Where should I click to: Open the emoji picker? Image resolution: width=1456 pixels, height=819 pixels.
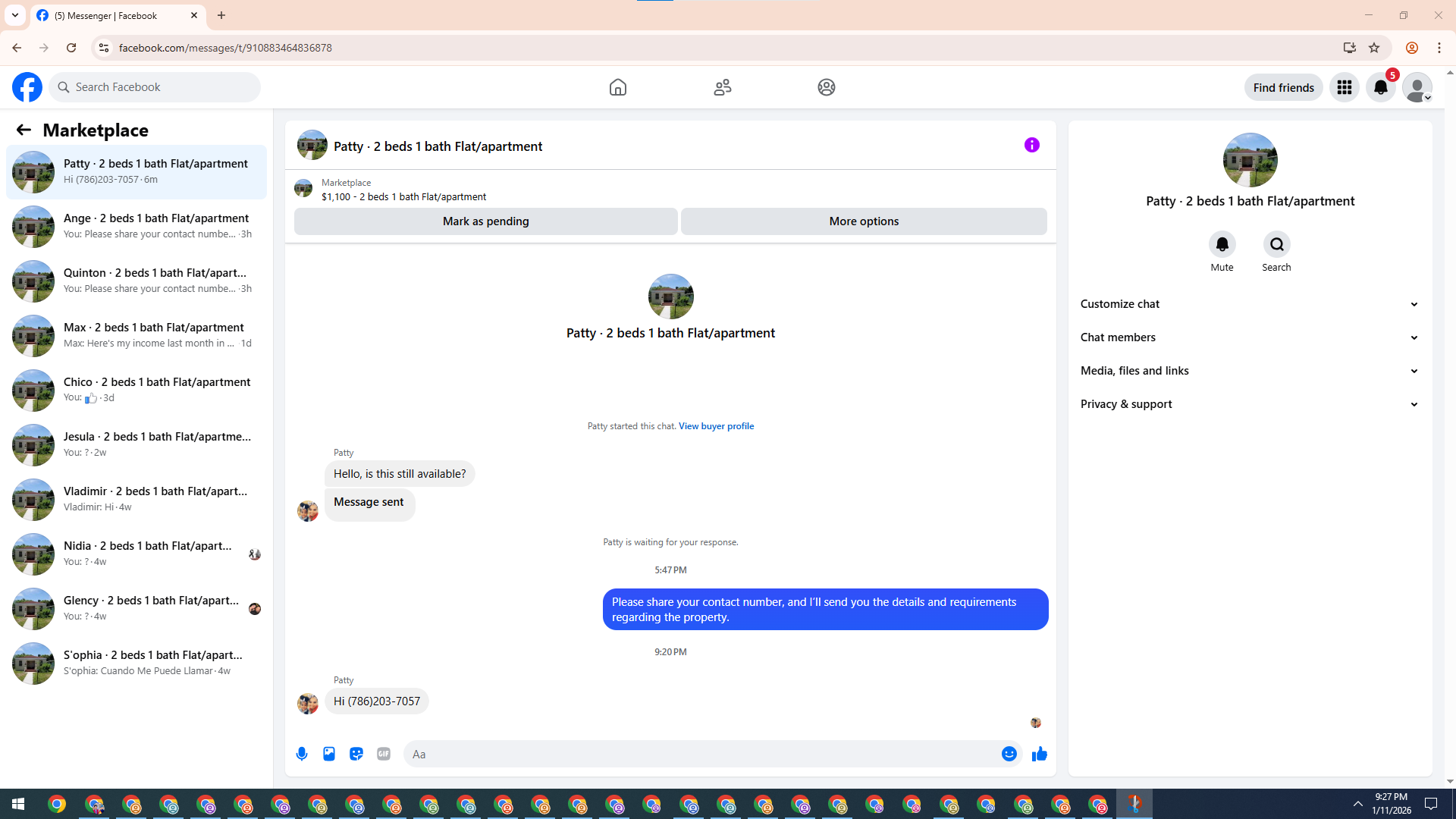(x=1009, y=754)
